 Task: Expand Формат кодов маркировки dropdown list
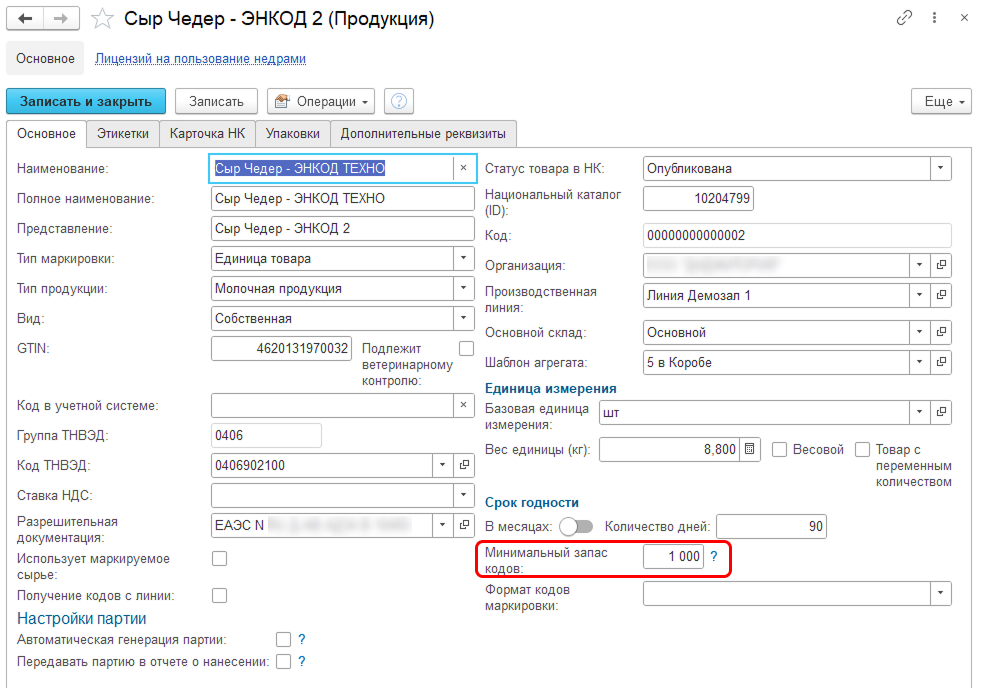(x=940, y=594)
